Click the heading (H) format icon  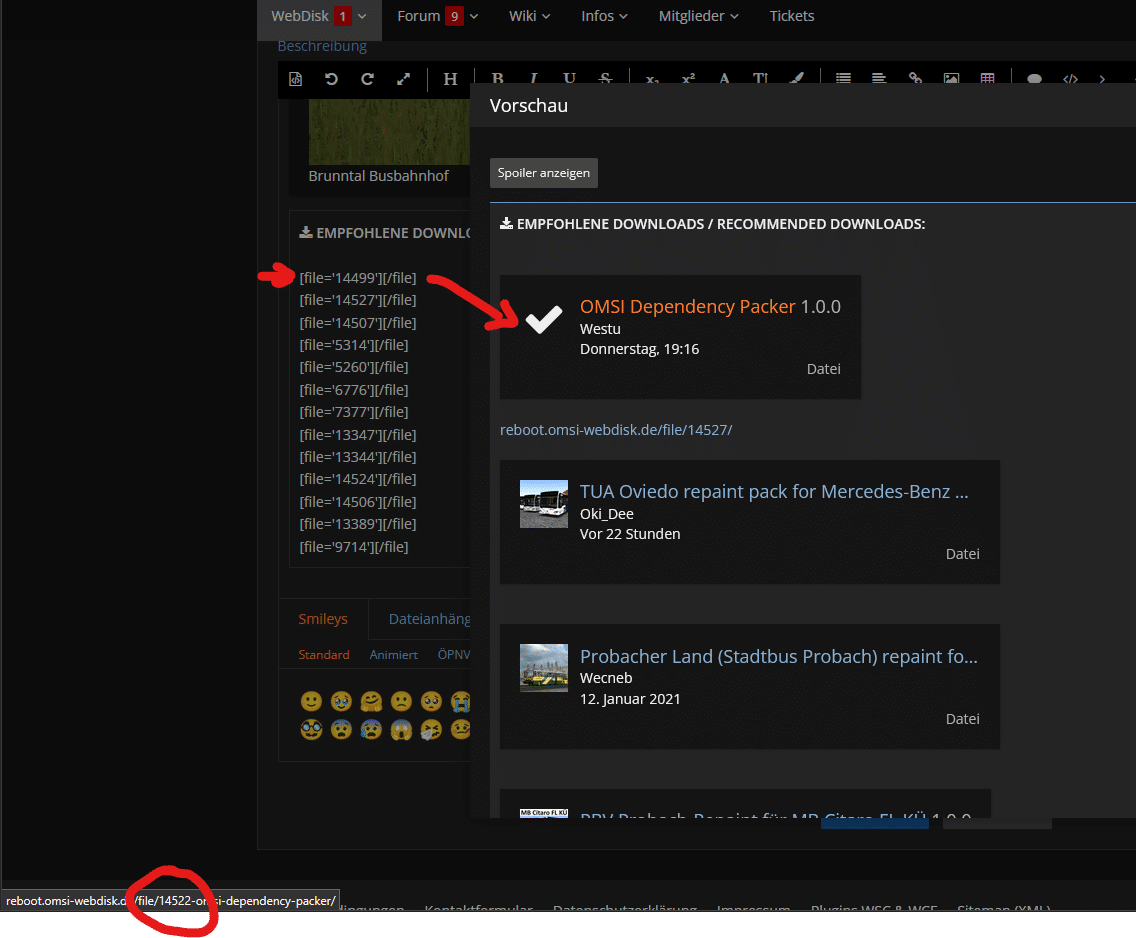click(450, 79)
